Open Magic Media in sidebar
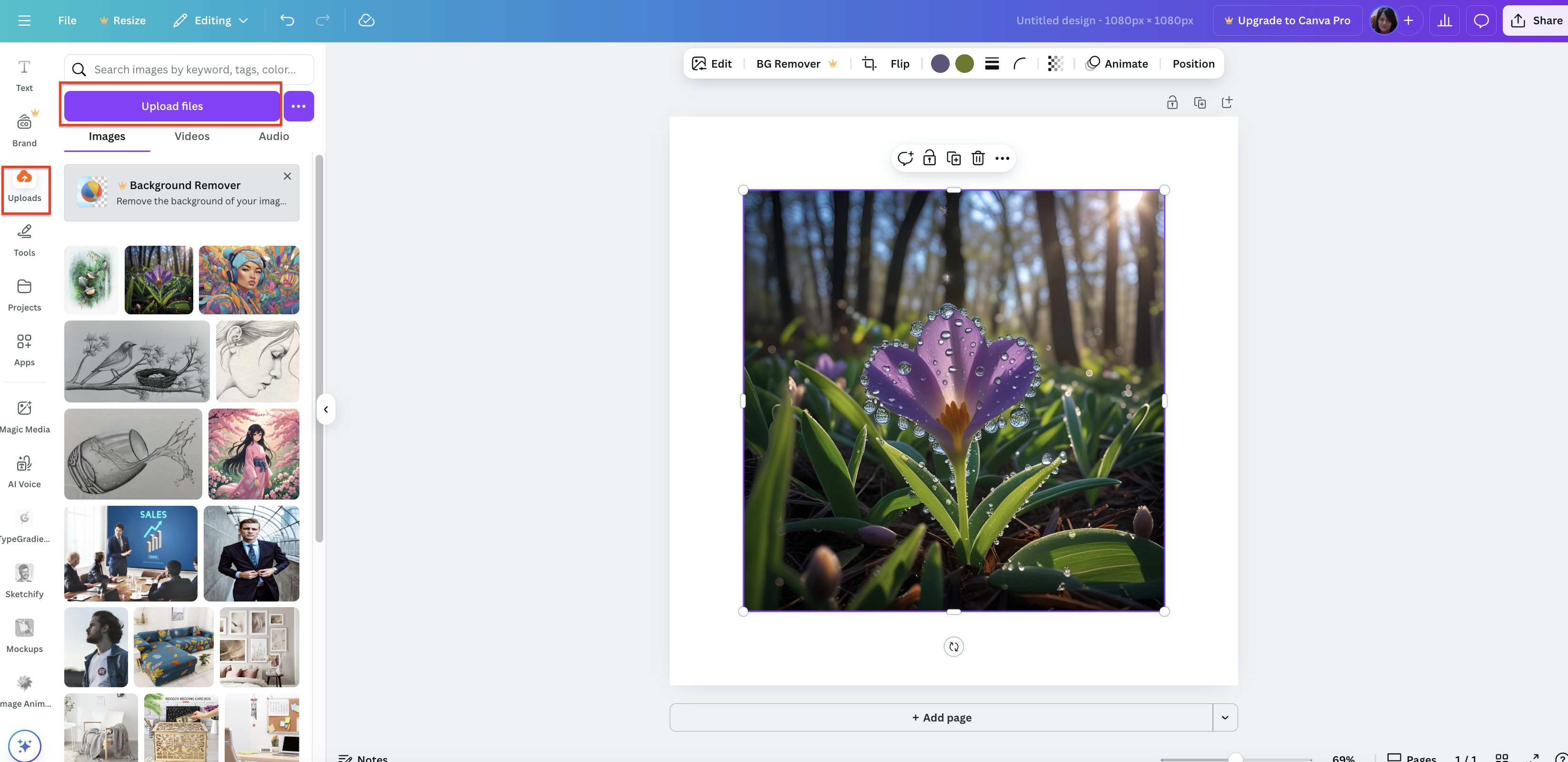 point(24,417)
